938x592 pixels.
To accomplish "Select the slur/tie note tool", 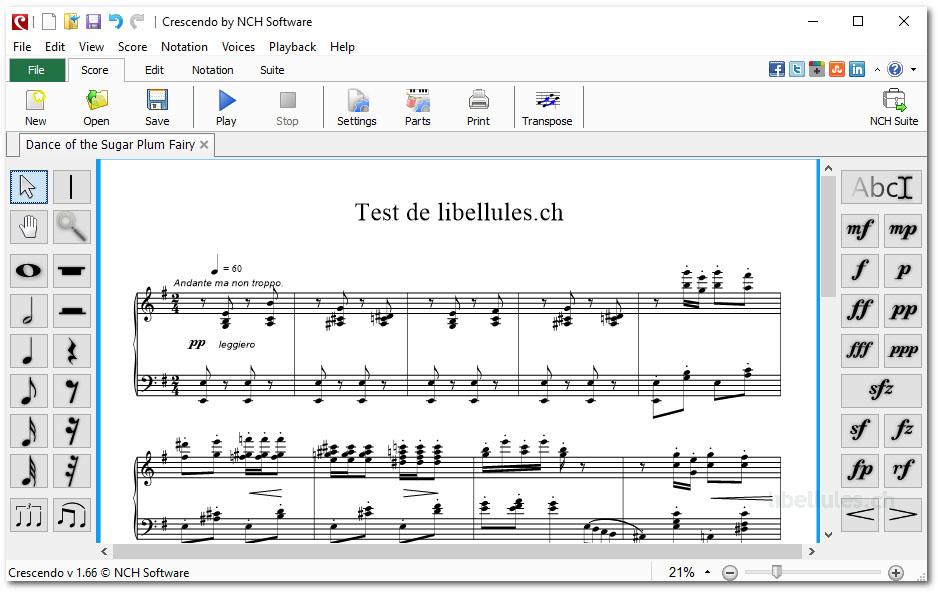I will (x=72, y=515).
